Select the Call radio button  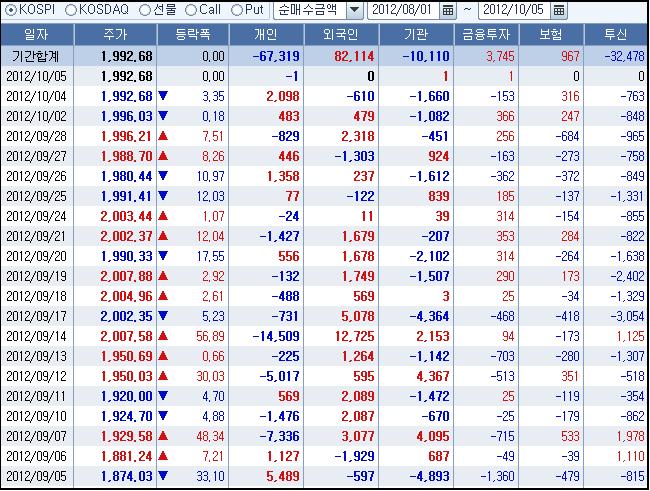click(190, 10)
